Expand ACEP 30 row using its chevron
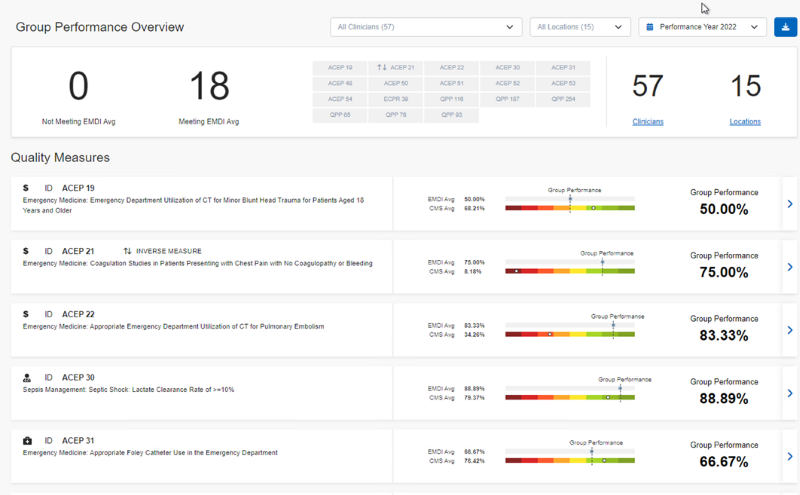800x495 pixels. [789, 393]
